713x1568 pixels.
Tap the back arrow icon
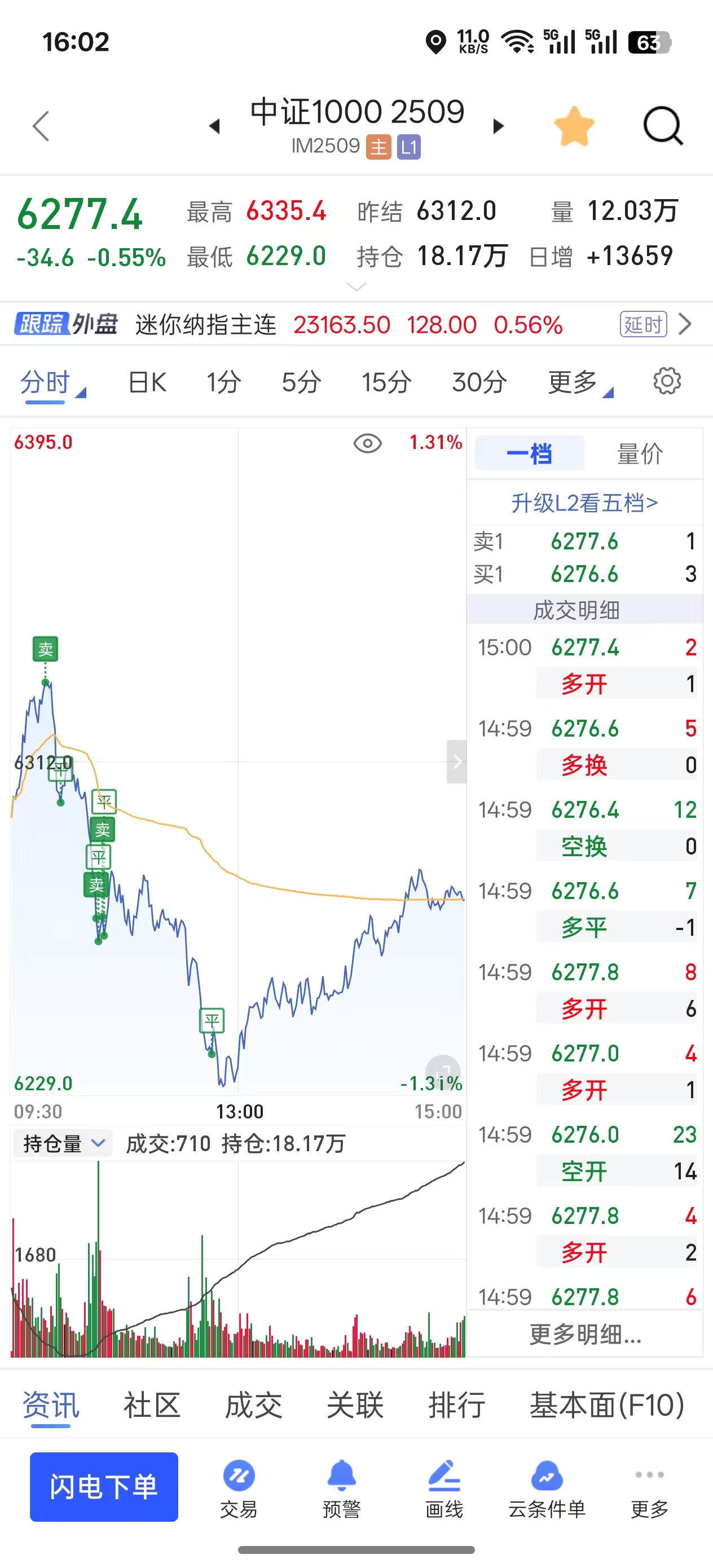point(41,126)
